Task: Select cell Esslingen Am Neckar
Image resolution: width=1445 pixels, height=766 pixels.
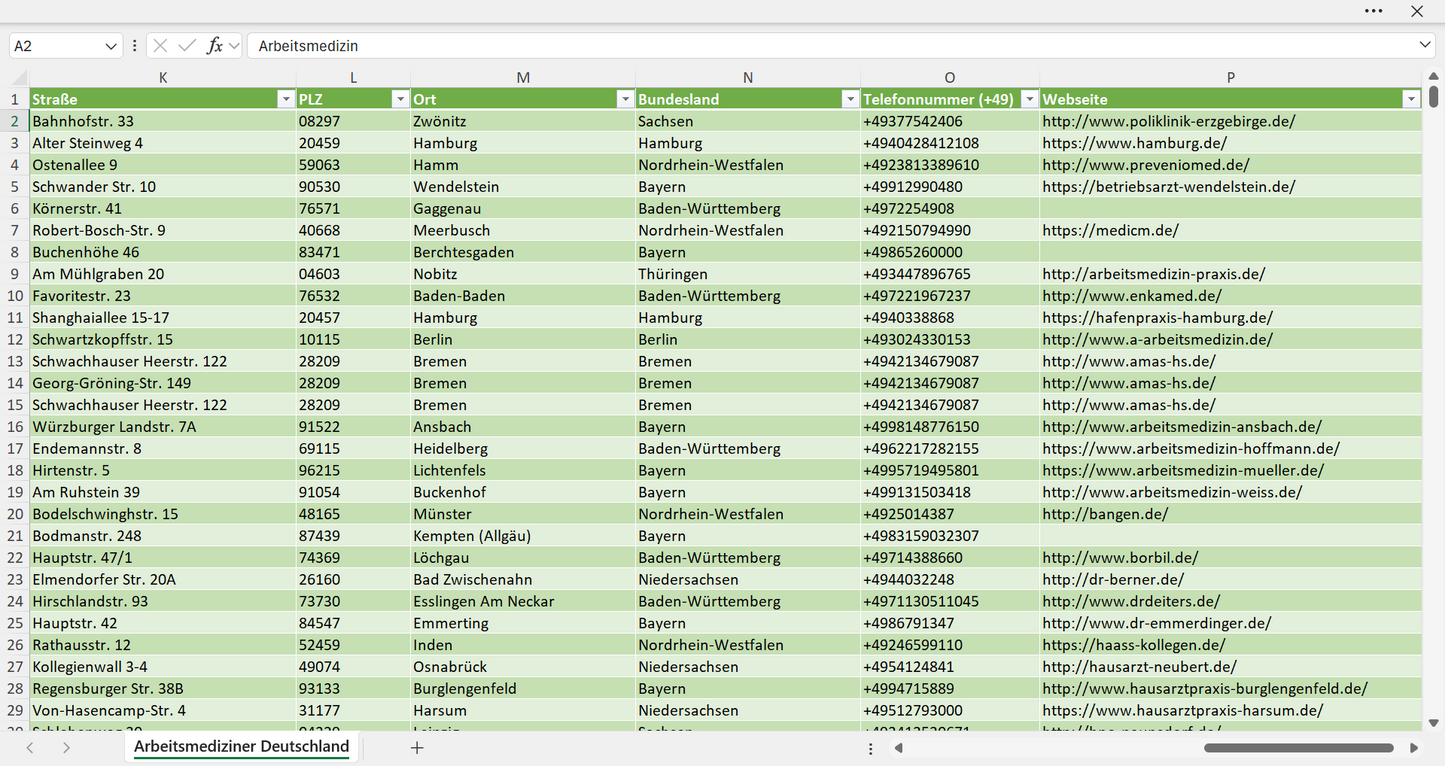Action: point(523,602)
